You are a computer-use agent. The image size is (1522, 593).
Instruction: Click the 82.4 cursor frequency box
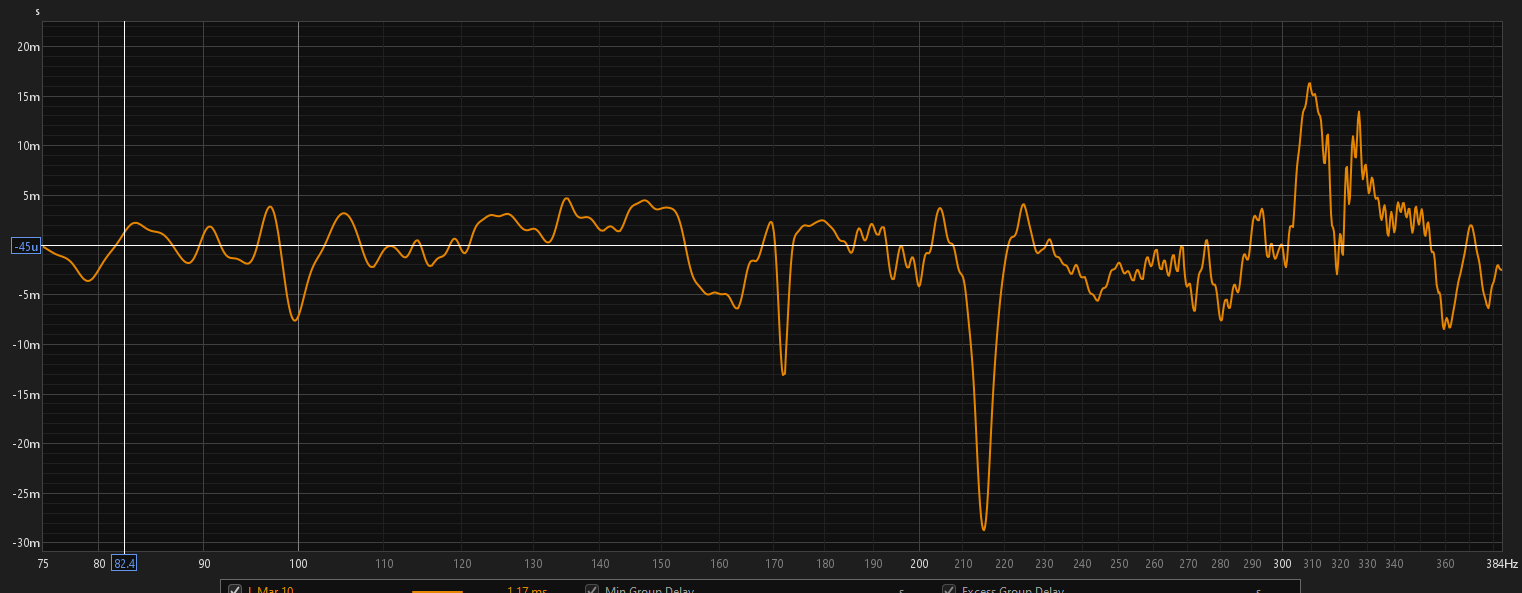[124, 564]
